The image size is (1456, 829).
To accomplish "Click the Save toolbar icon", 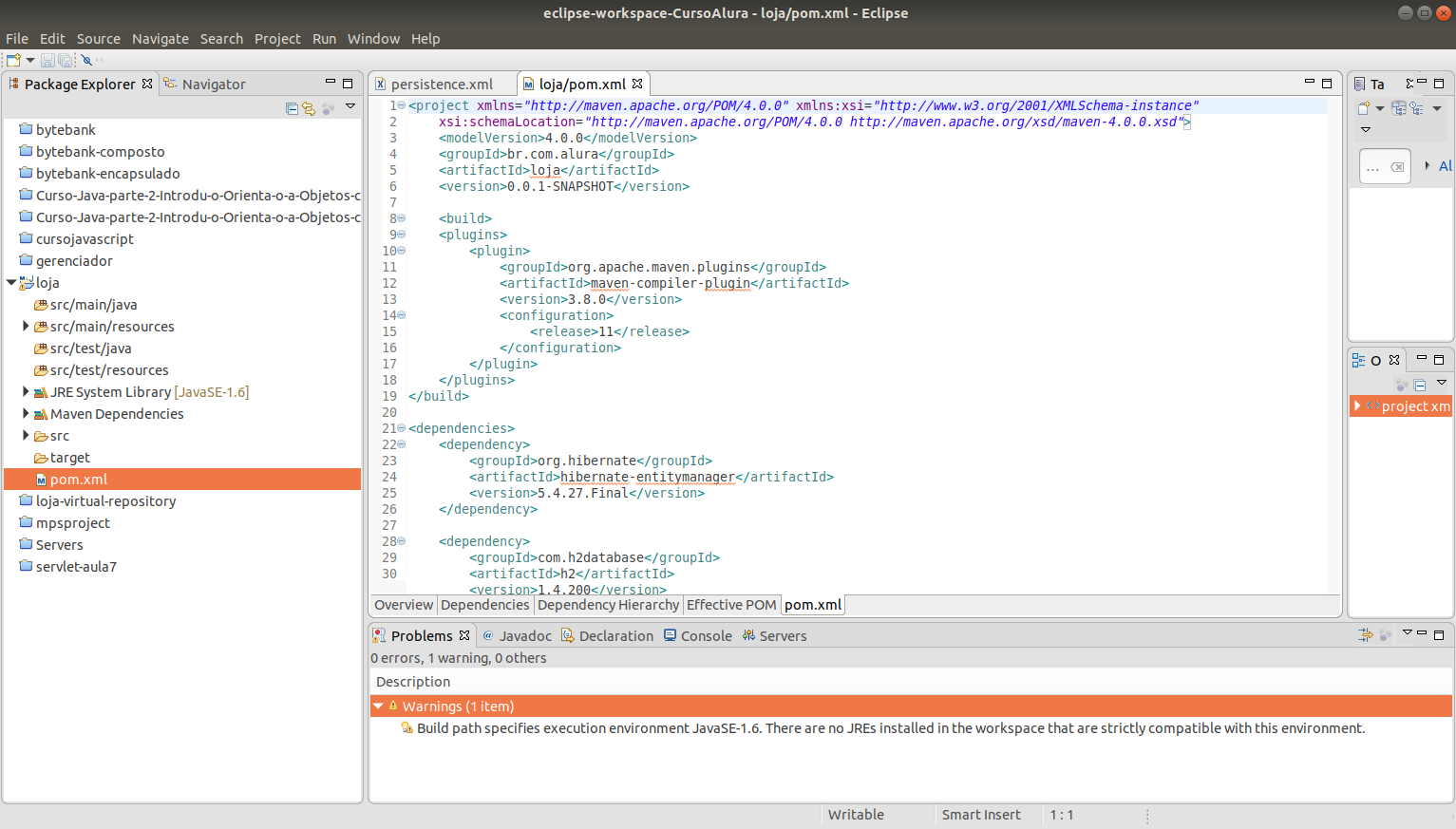I will tap(47, 60).
